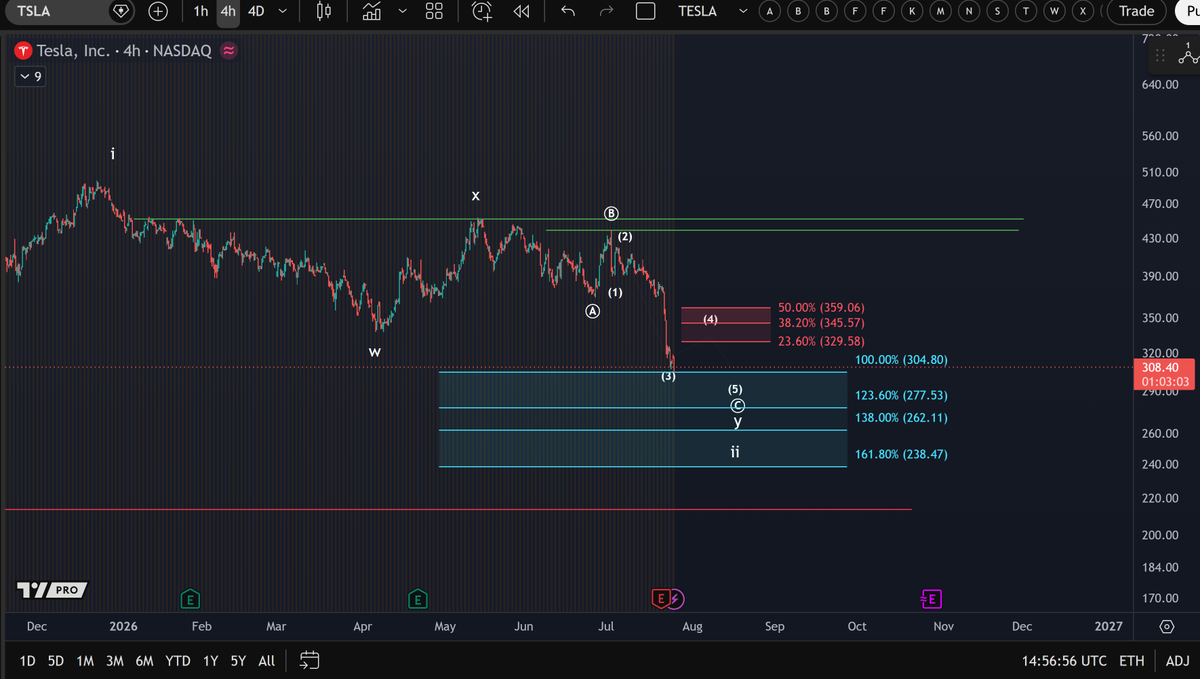Viewport: 1200px width, 679px height.
Task: Expand the indicator favorites dropdown arrow
Action: (402, 11)
